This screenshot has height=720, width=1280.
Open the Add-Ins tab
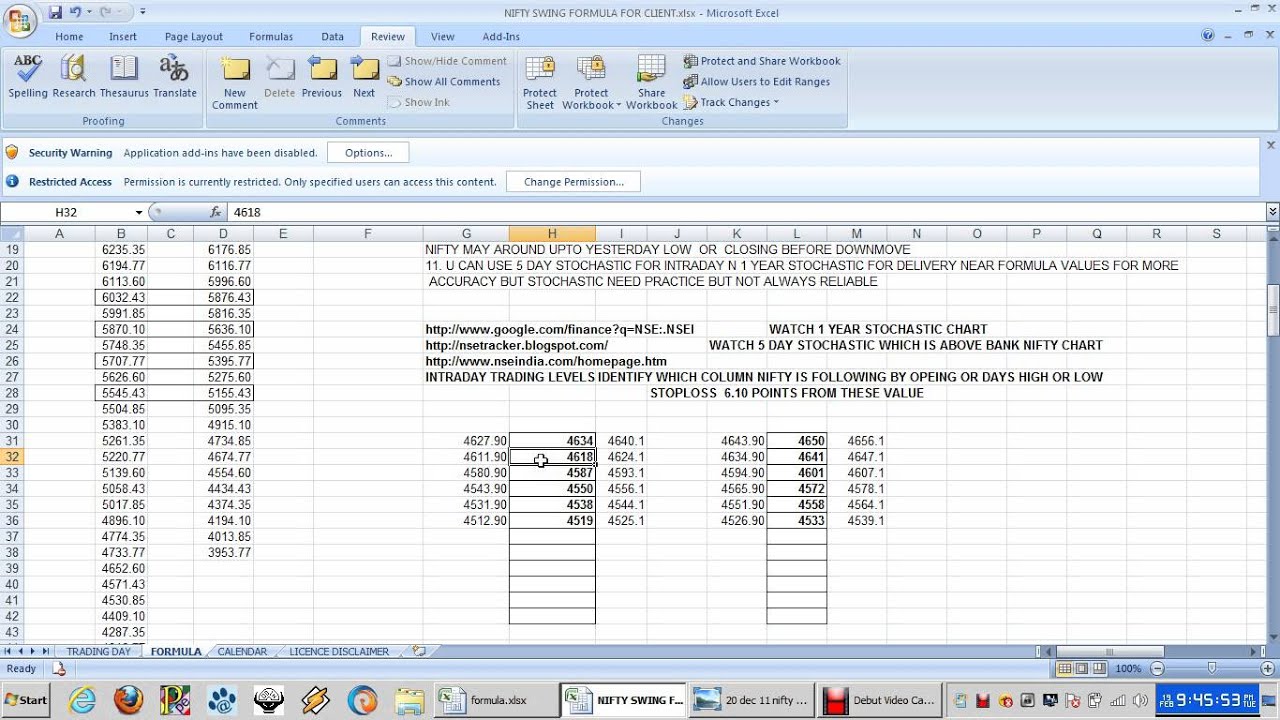501,37
